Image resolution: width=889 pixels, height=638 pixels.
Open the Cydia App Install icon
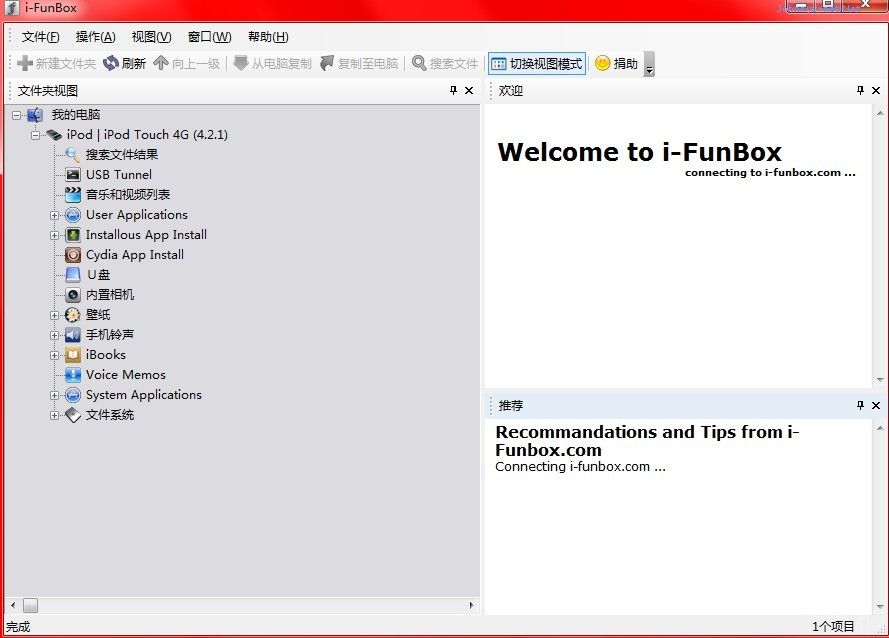click(x=72, y=255)
